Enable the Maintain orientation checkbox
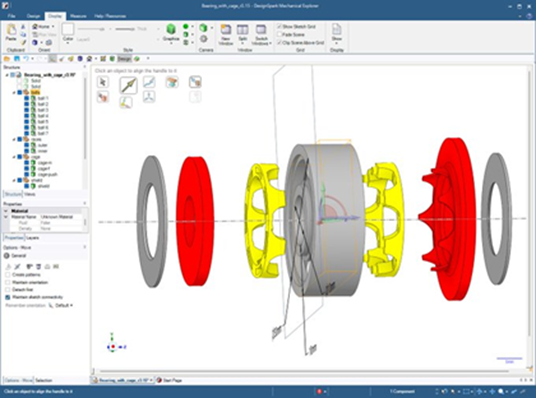The image size is (536, 398). 8,282
